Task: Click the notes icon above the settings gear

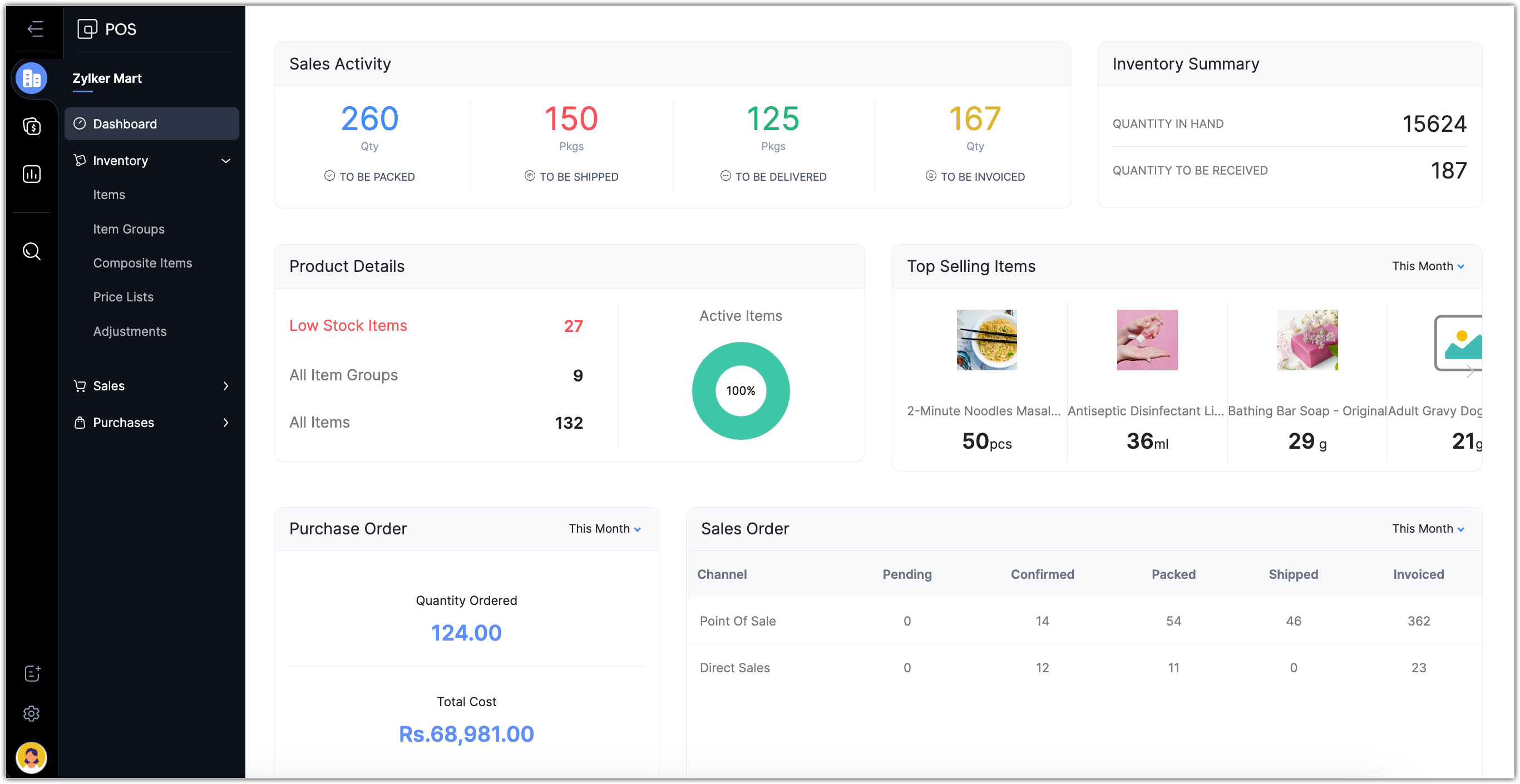Action: tap(31, 673)
